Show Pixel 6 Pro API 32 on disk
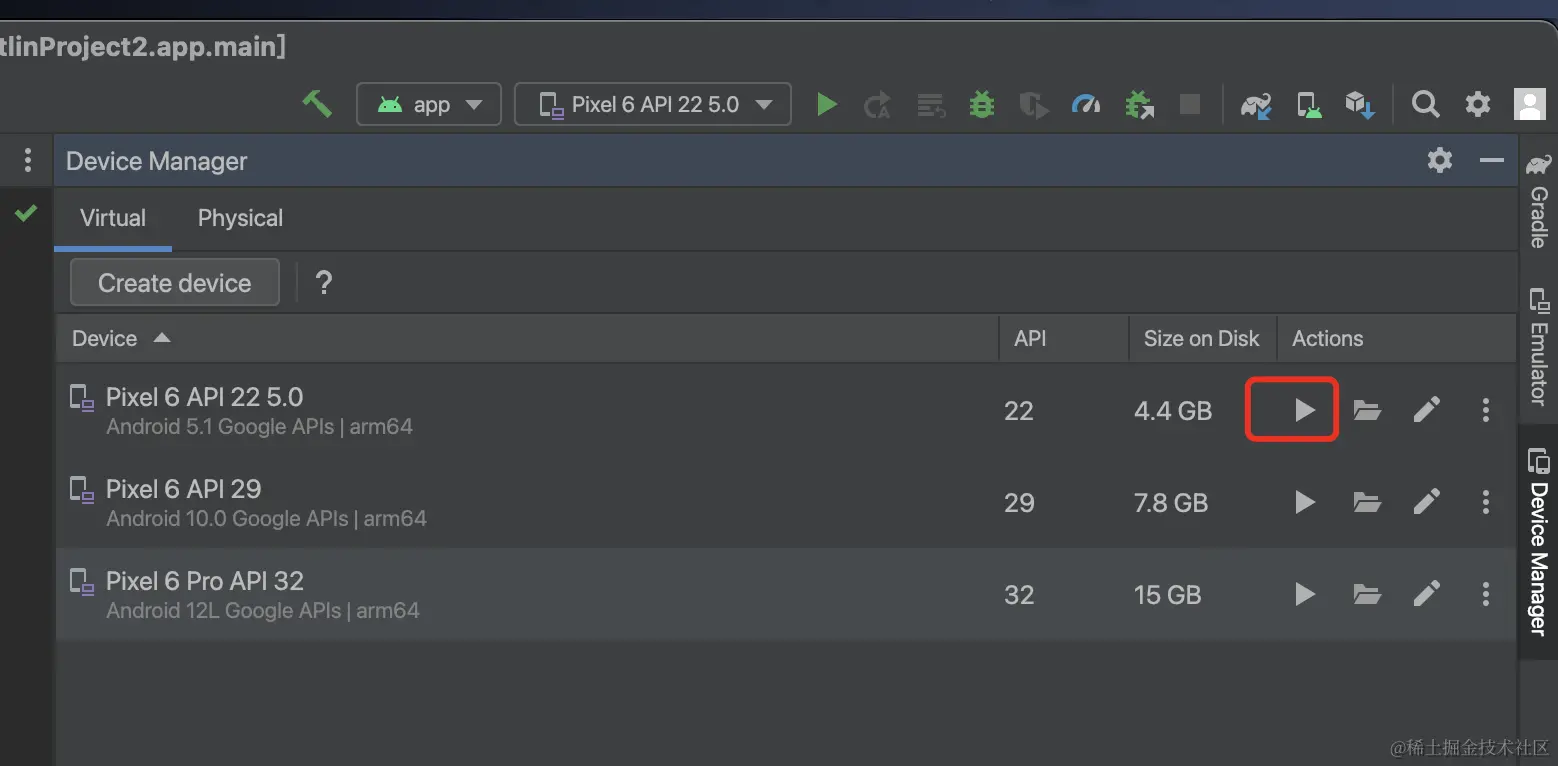 tap(1367, 594)
